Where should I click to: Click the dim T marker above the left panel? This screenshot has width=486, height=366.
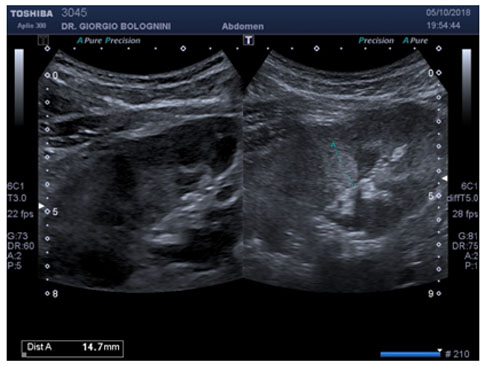click(x=43, y=40)
